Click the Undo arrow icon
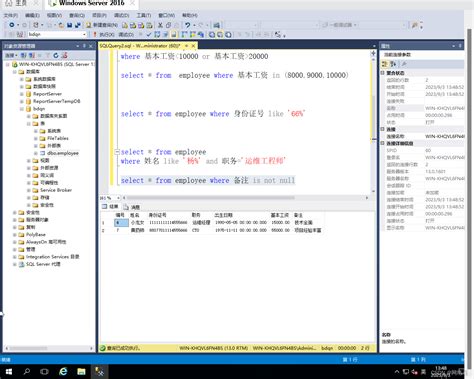474x379 pixels. coord(188,25)
